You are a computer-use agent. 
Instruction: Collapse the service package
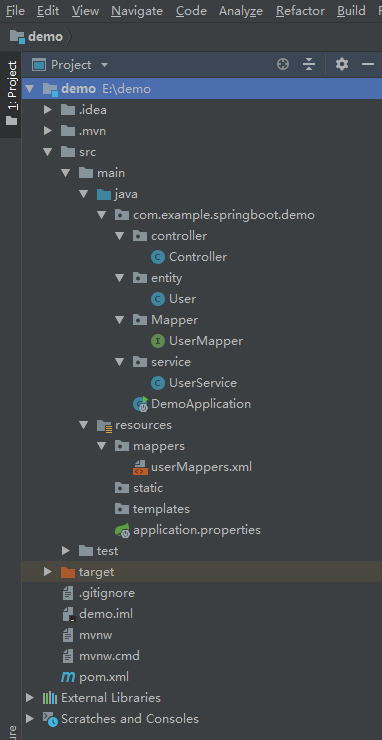tap(119, 362)
